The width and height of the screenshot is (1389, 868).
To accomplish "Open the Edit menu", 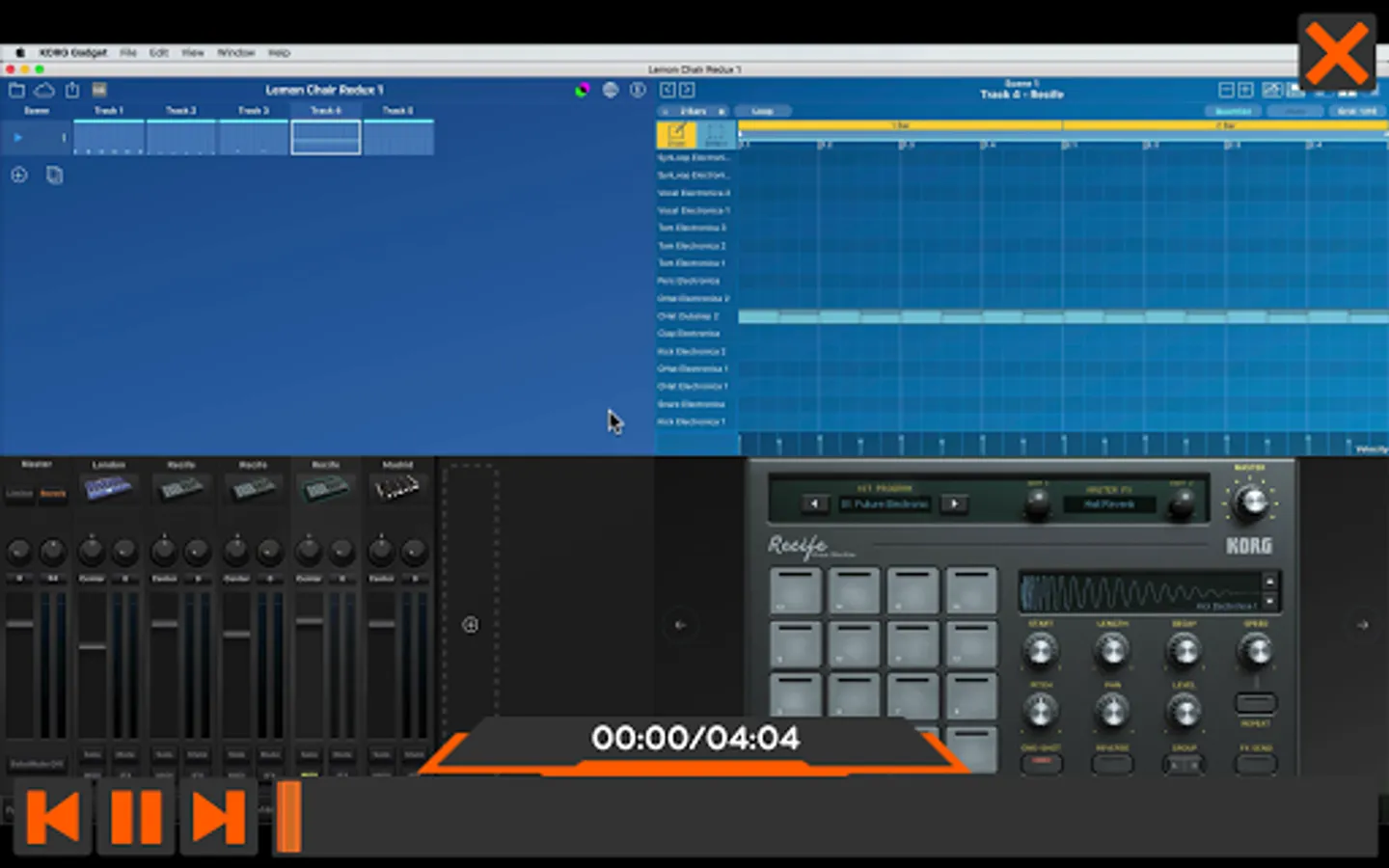I will (159, 53).
